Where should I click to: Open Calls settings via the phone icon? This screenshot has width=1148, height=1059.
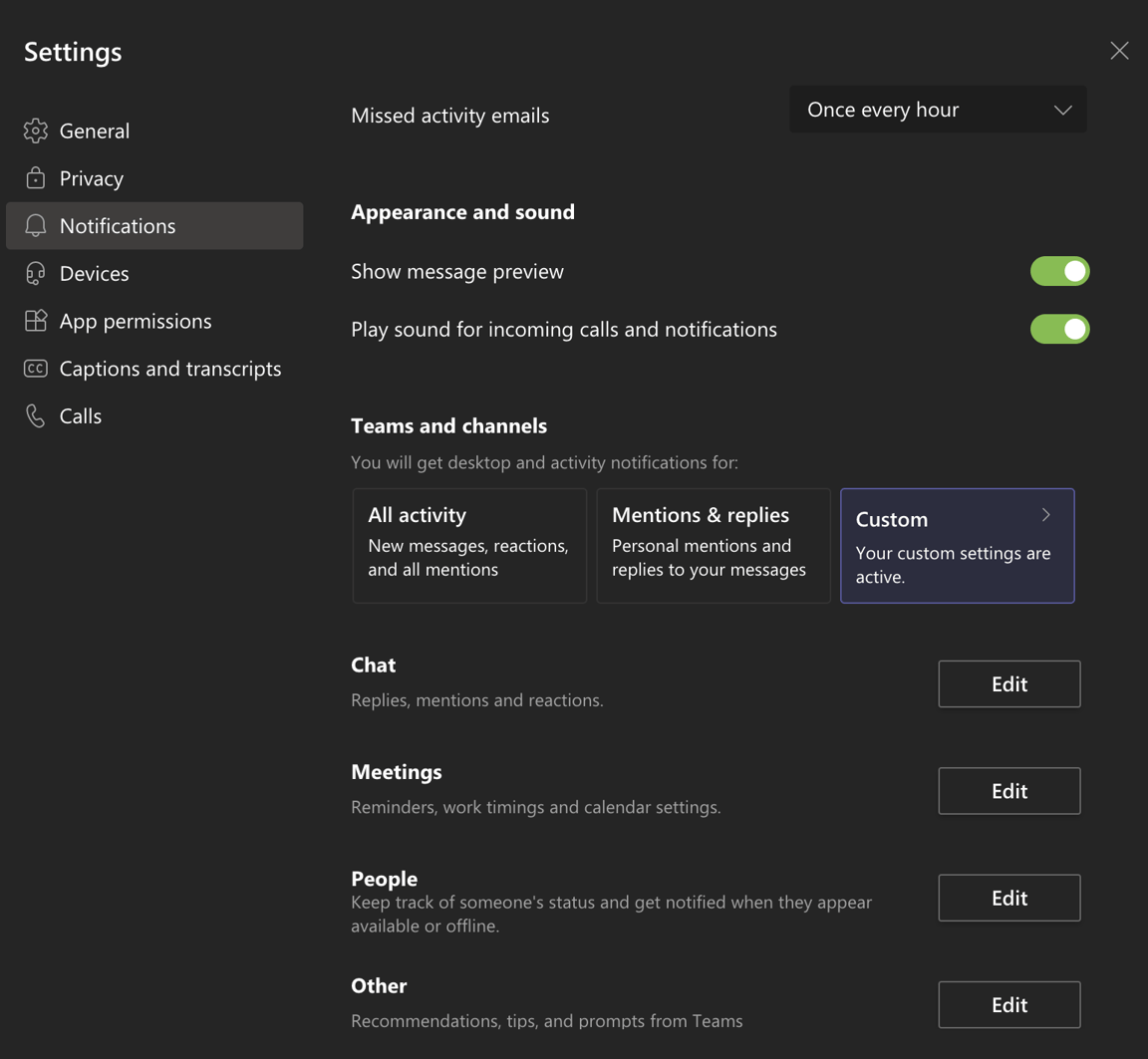[36, 415]
